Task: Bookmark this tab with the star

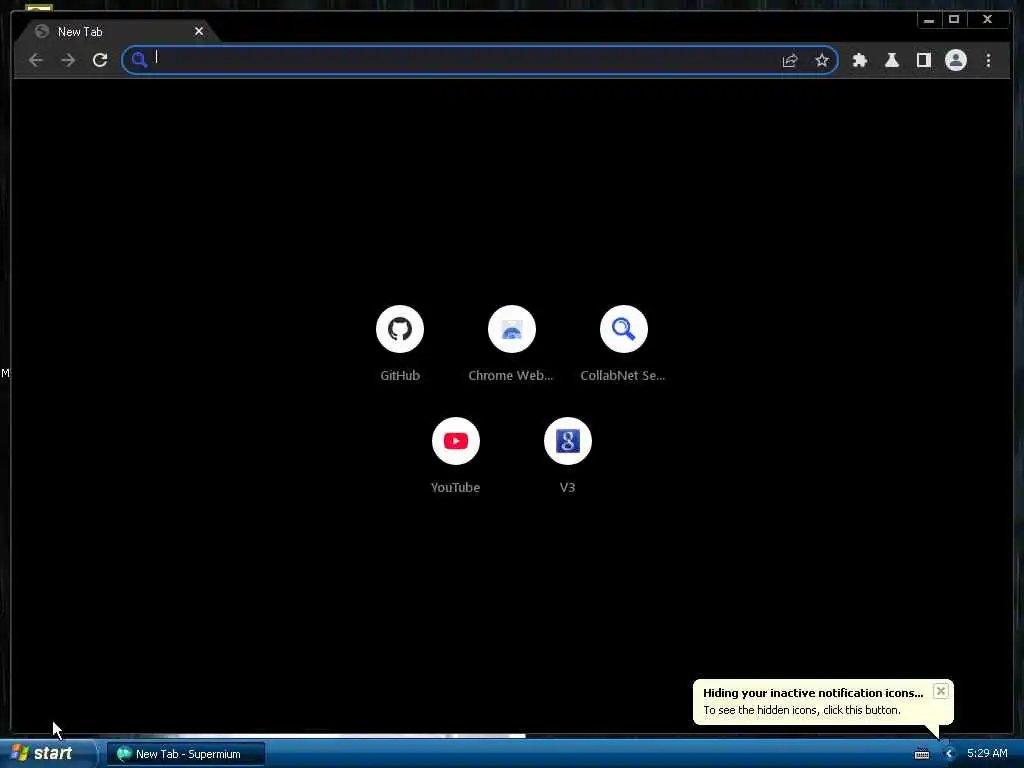Action: pos(822,61)
